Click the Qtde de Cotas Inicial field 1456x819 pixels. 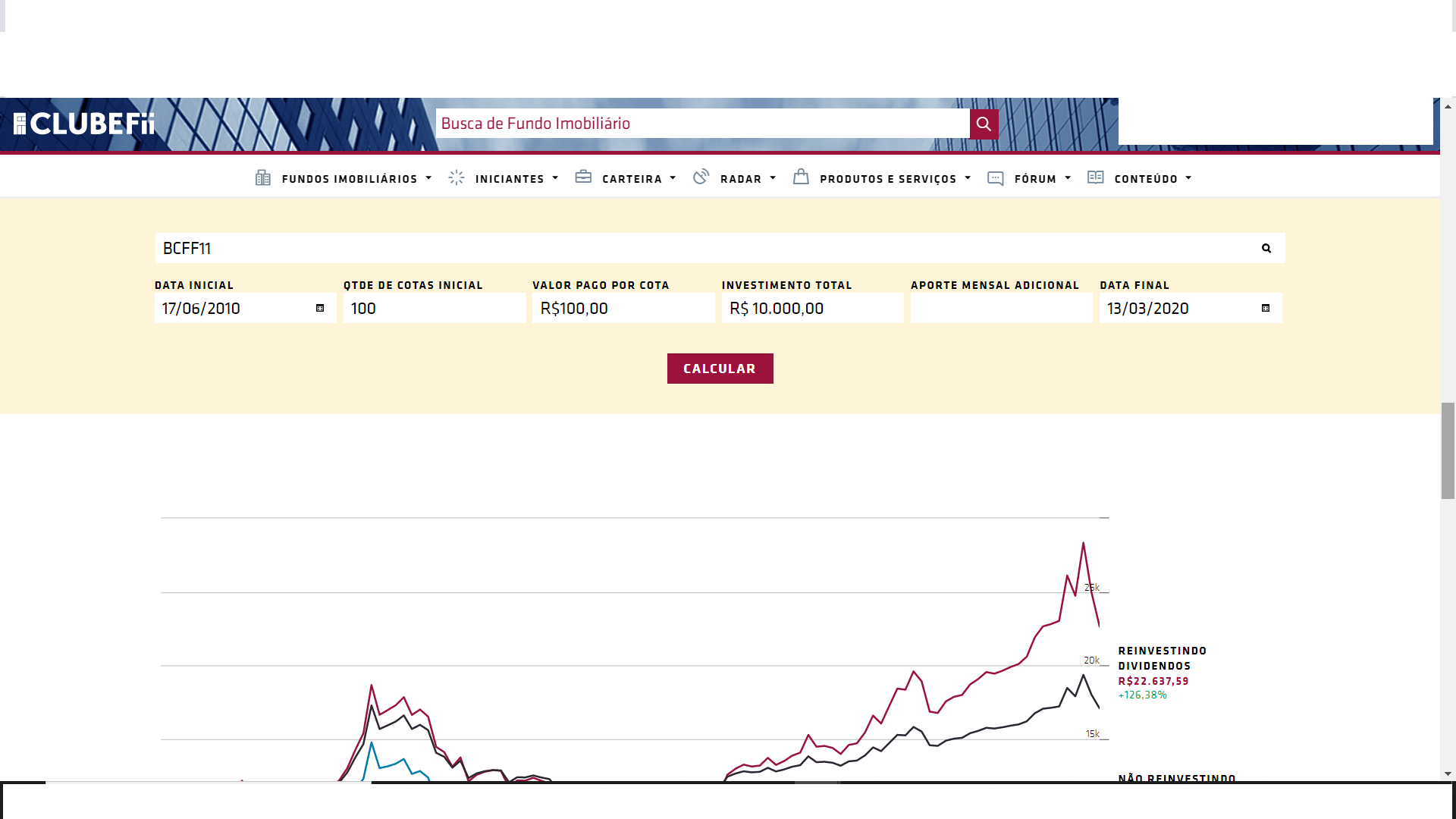pos(435,308)
